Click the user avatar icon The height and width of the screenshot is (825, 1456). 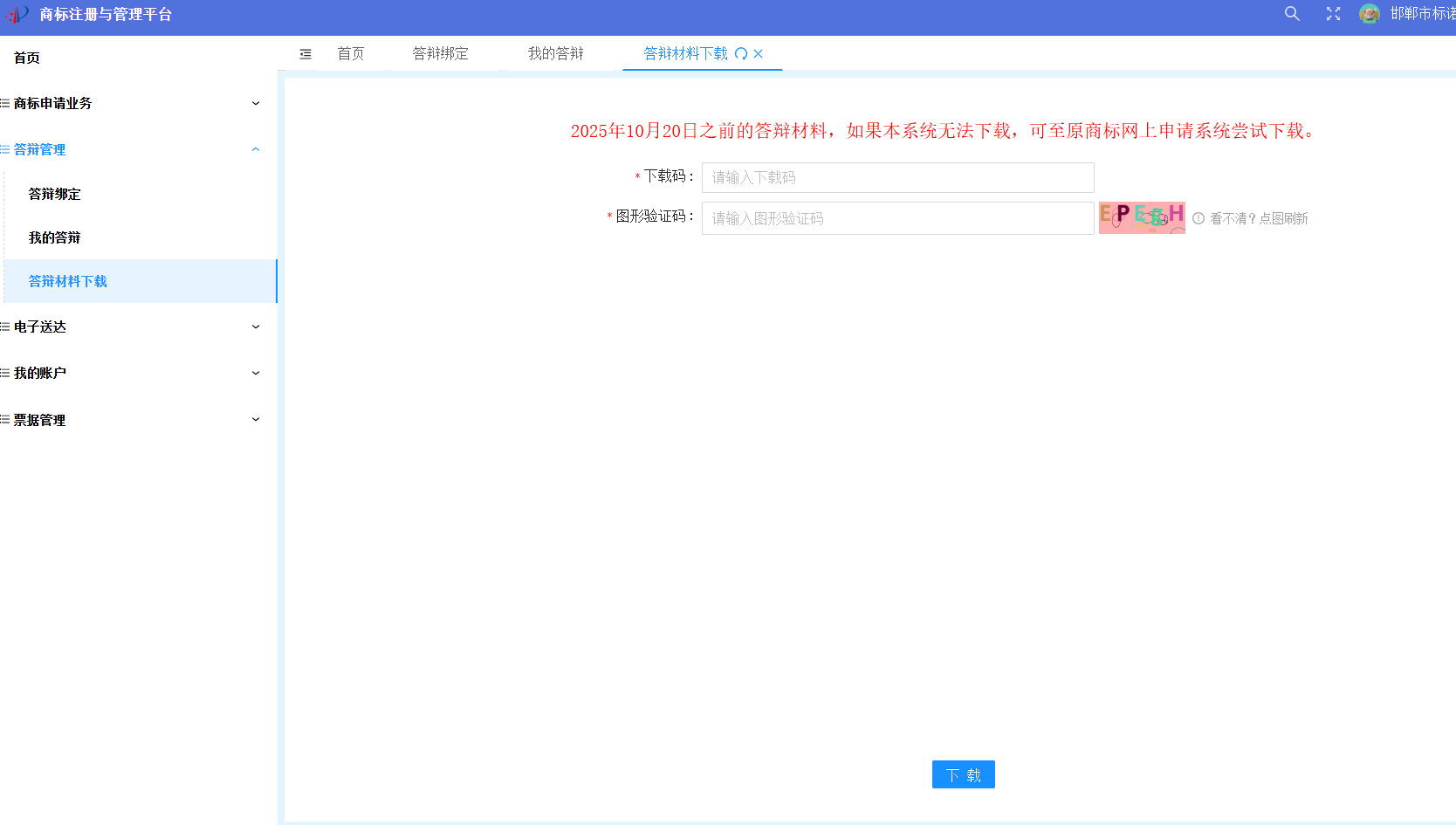click(1369, 14)
